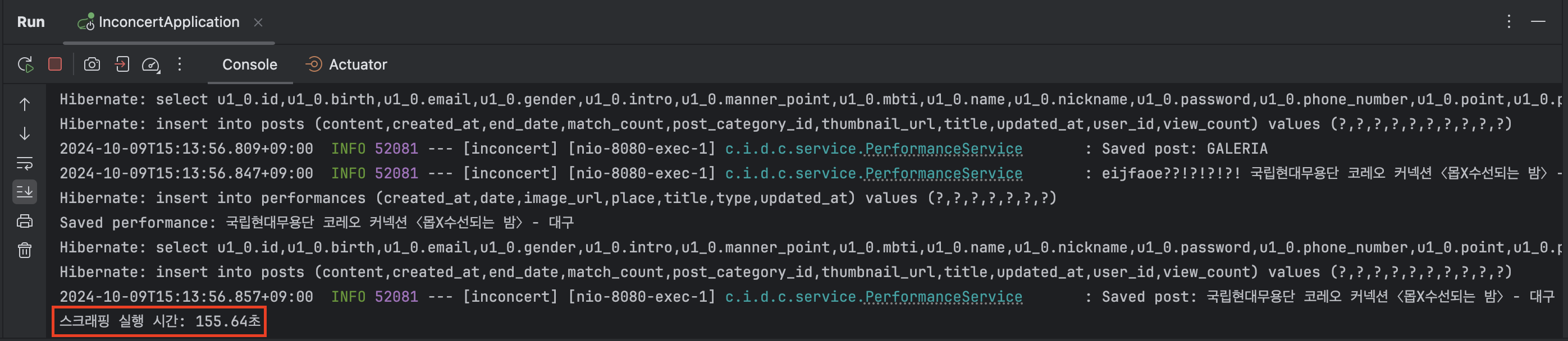Image resolution: width=1568 pixels, height=341 pixels.
Task: Click the scraping time 155.64 line
Action: click(x=159, y=321)
